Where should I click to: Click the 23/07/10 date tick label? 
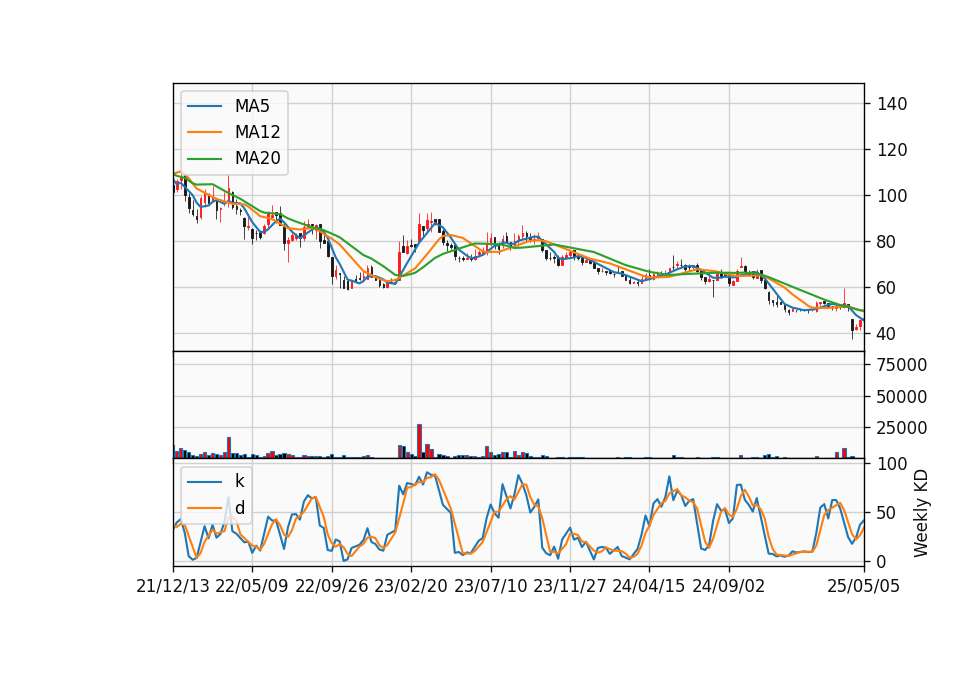490,586
